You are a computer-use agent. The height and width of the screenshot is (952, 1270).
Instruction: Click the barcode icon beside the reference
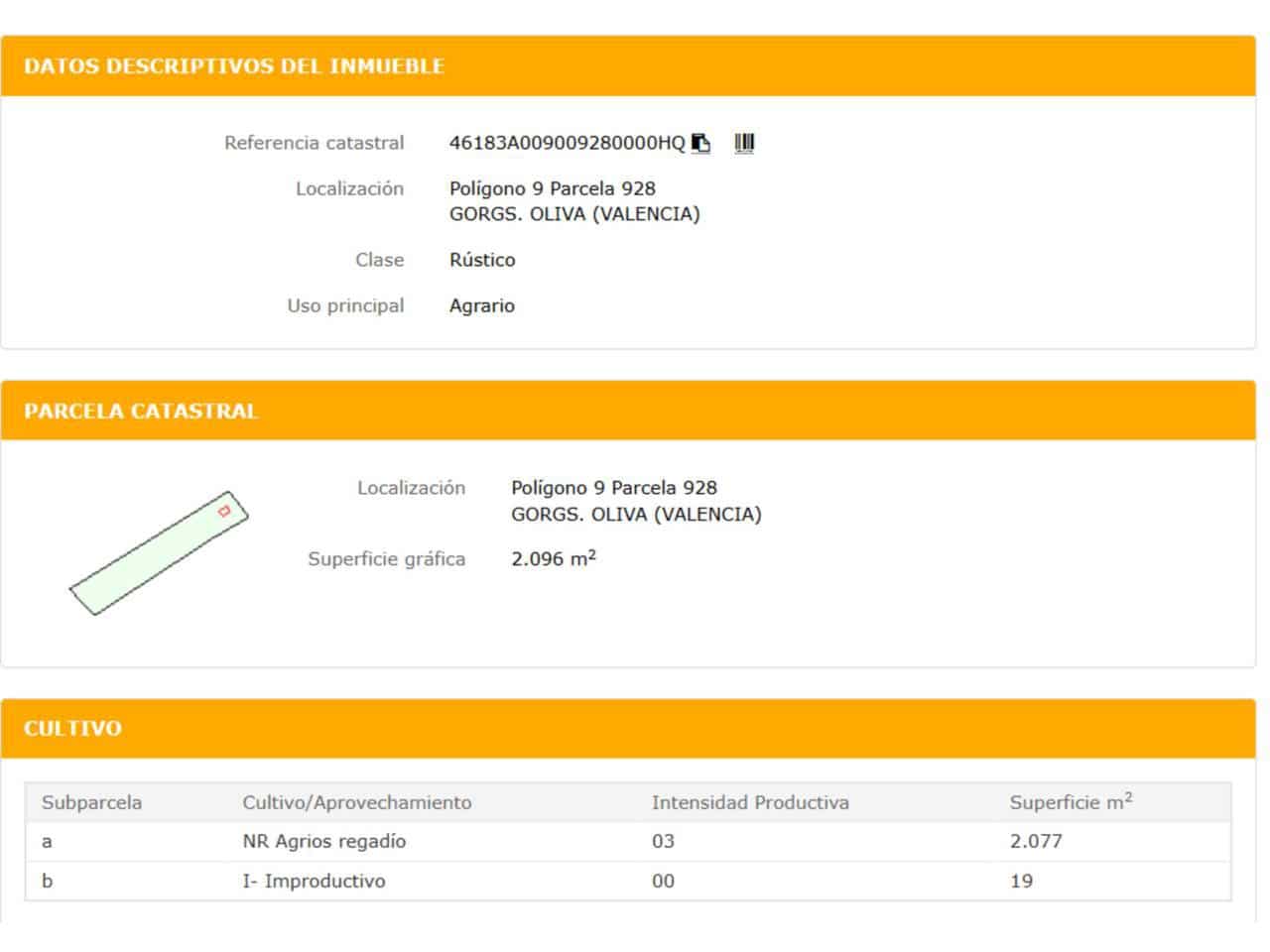click(x=744, y=143)
